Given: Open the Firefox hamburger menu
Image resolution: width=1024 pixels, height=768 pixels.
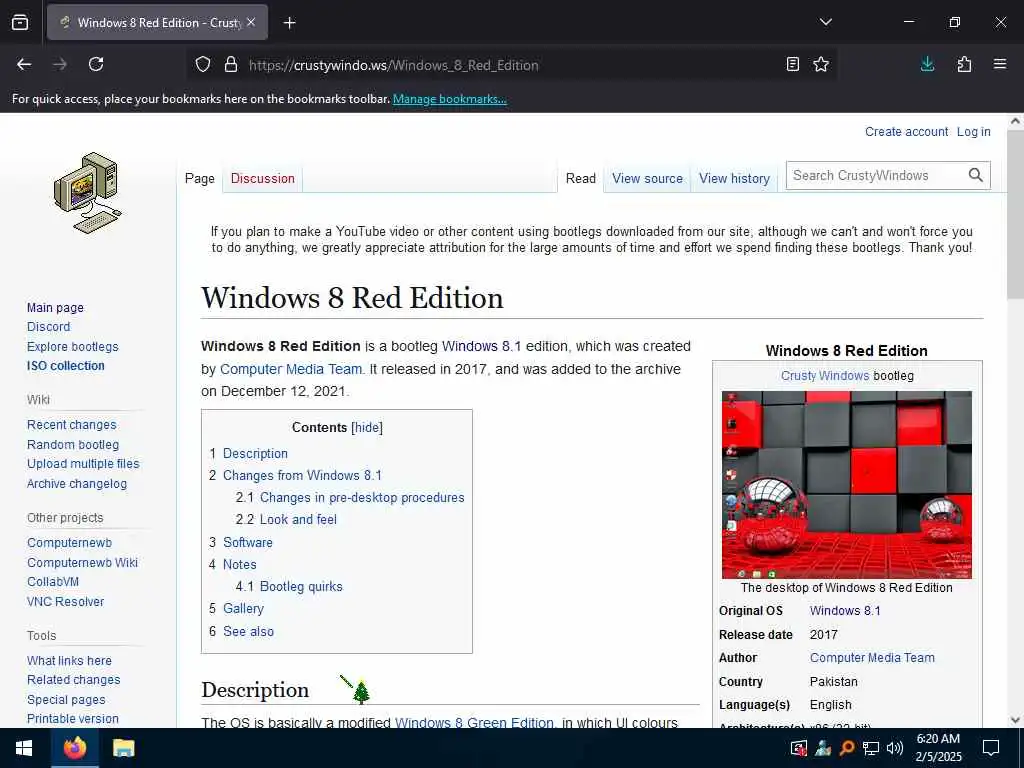Looking at the screenshot, I should (1000, 64).
